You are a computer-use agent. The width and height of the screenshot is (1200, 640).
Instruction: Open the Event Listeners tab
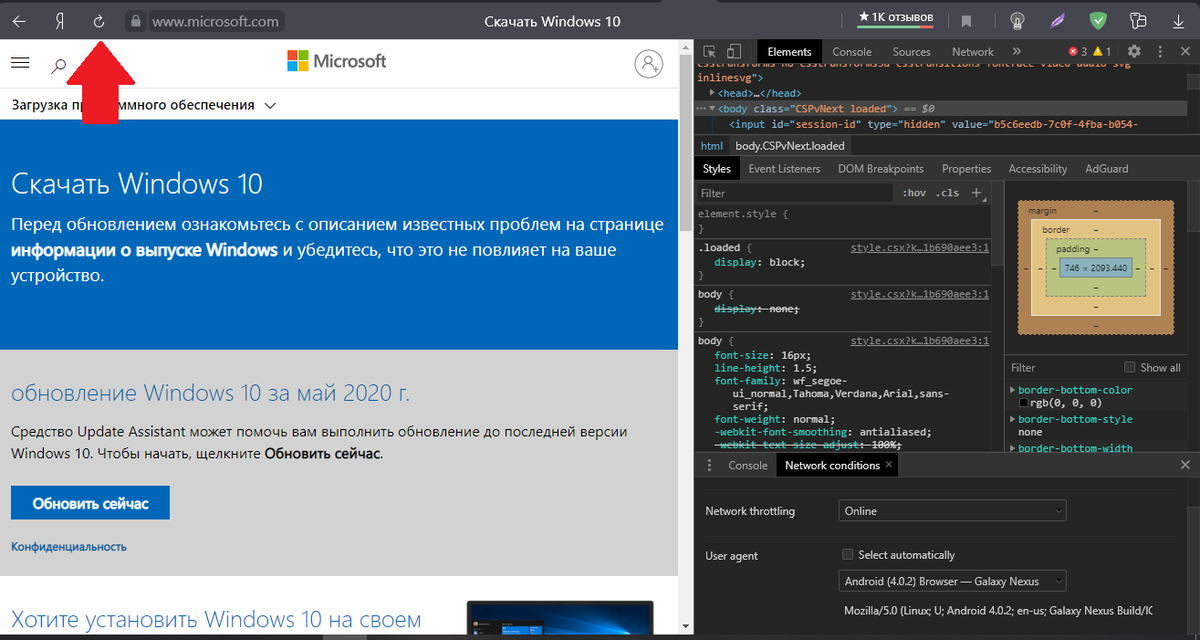point(784,169)
